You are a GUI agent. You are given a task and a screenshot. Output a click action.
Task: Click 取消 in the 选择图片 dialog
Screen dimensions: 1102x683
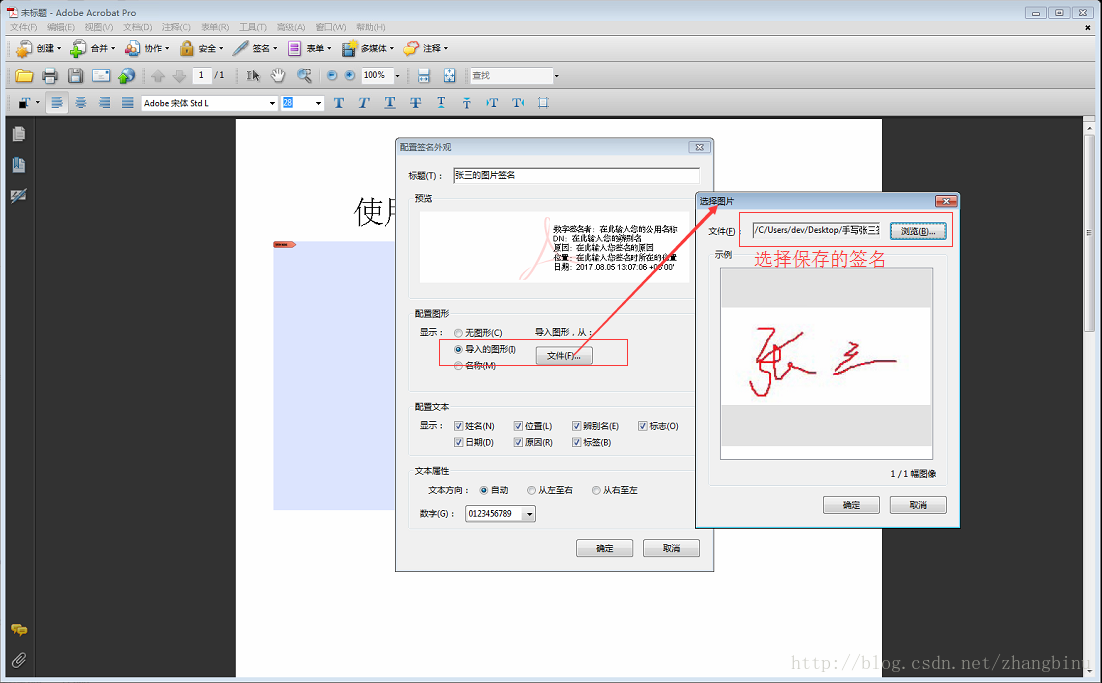[x=918, y=505]
